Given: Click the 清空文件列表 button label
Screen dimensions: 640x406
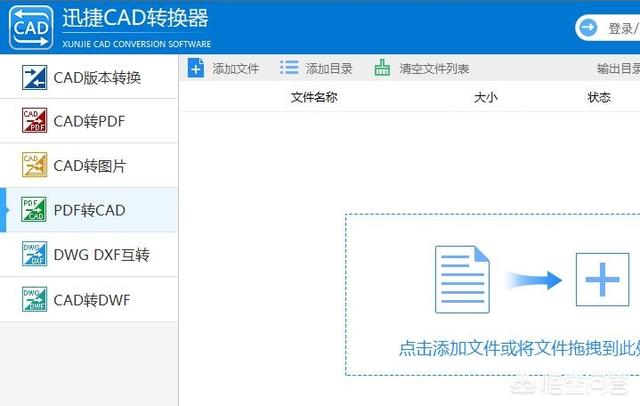Looking at the screenshot, I should (x=434, y=69).
